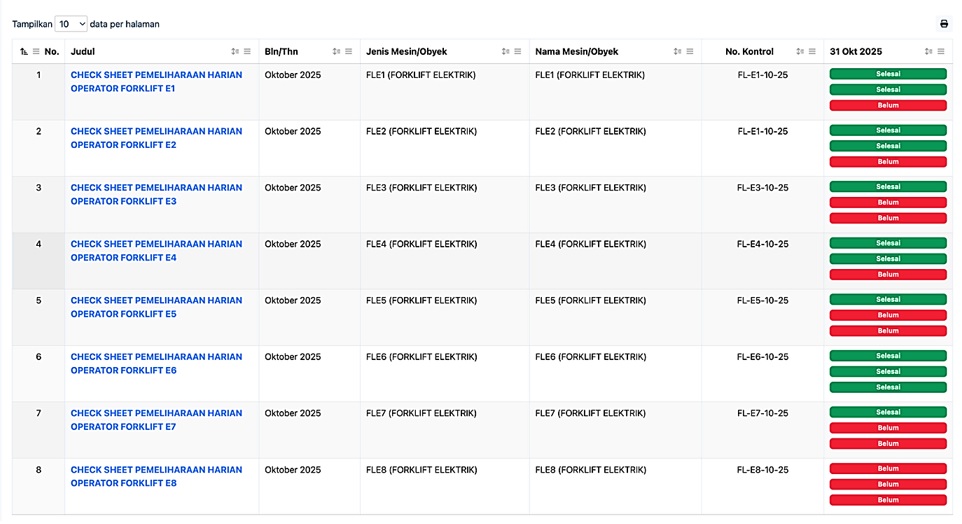Open Check Sheet Operator Forklift E4 link

pos(156,251)
